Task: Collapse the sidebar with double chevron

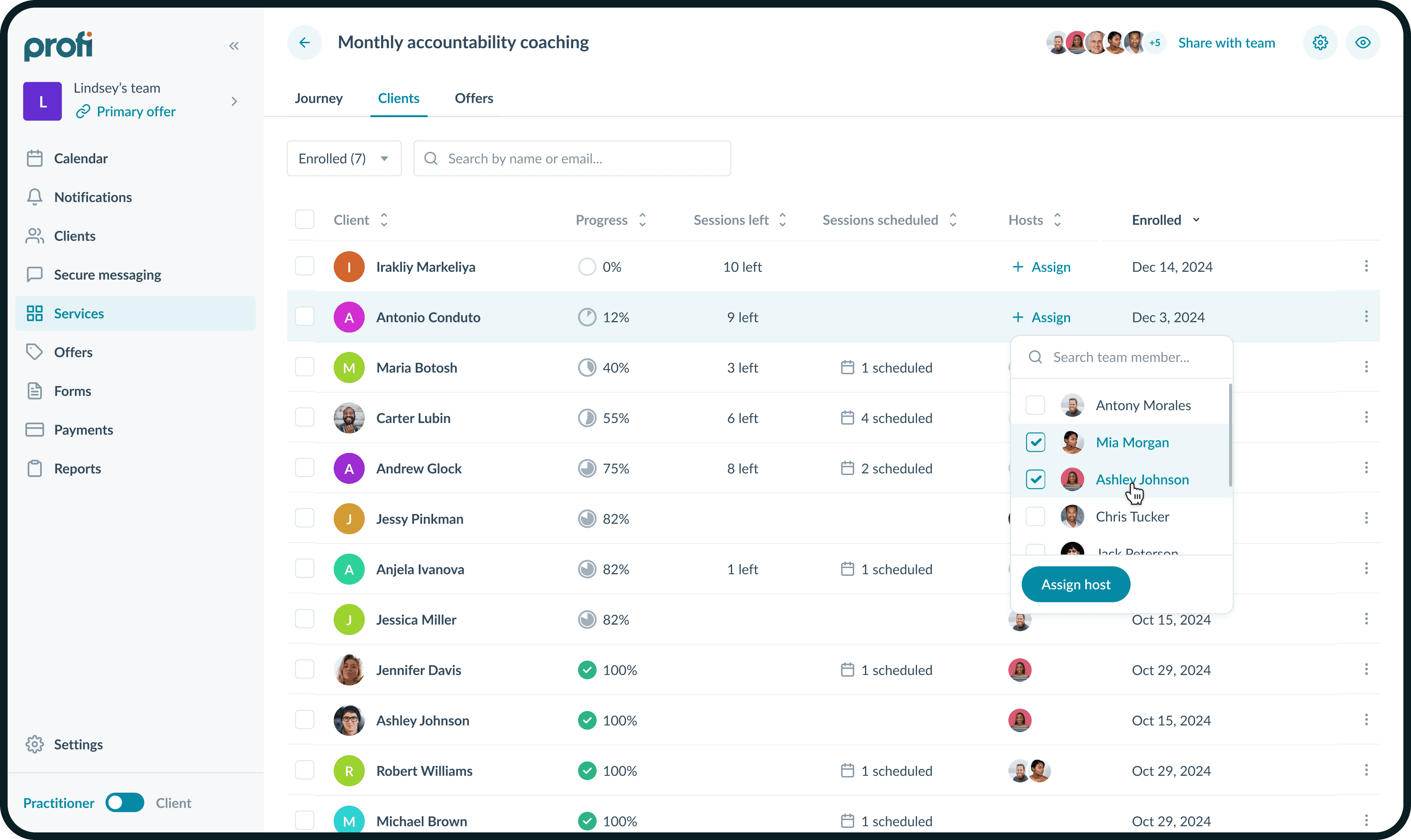Action: pyautogui.click(x=234, y=46)
